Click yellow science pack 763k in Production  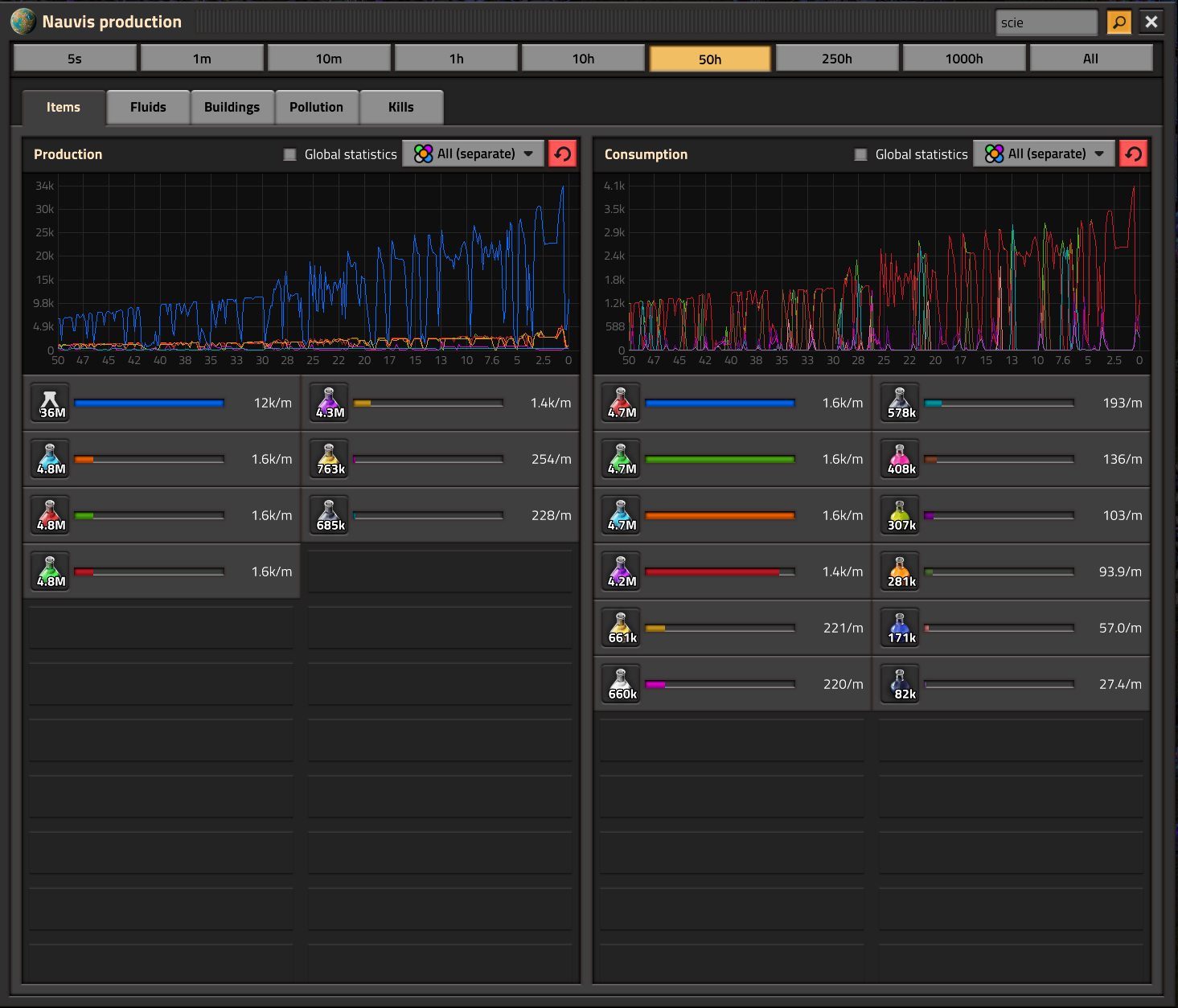[x=329, y=458]
